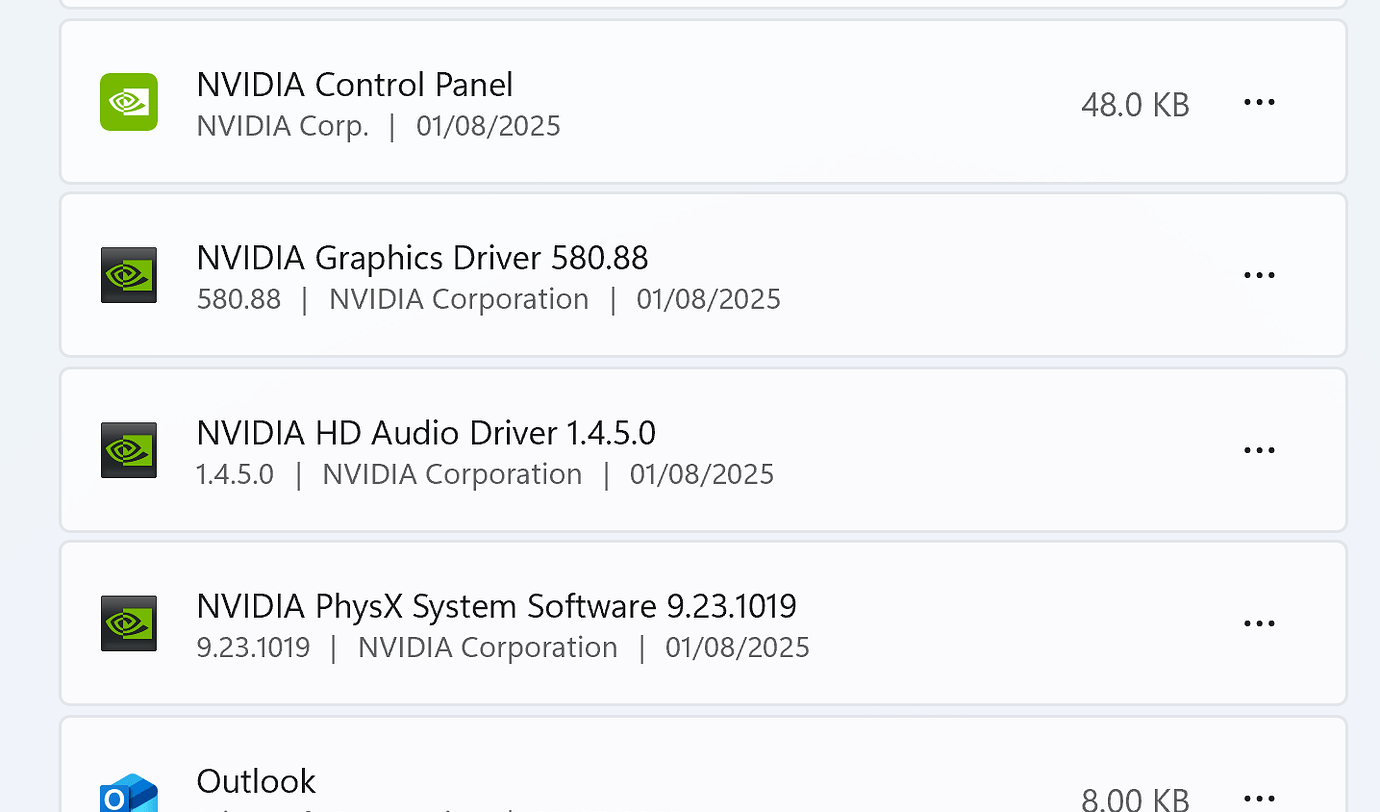Click the 8.00 KB size label

click(x=1135, y=799)
